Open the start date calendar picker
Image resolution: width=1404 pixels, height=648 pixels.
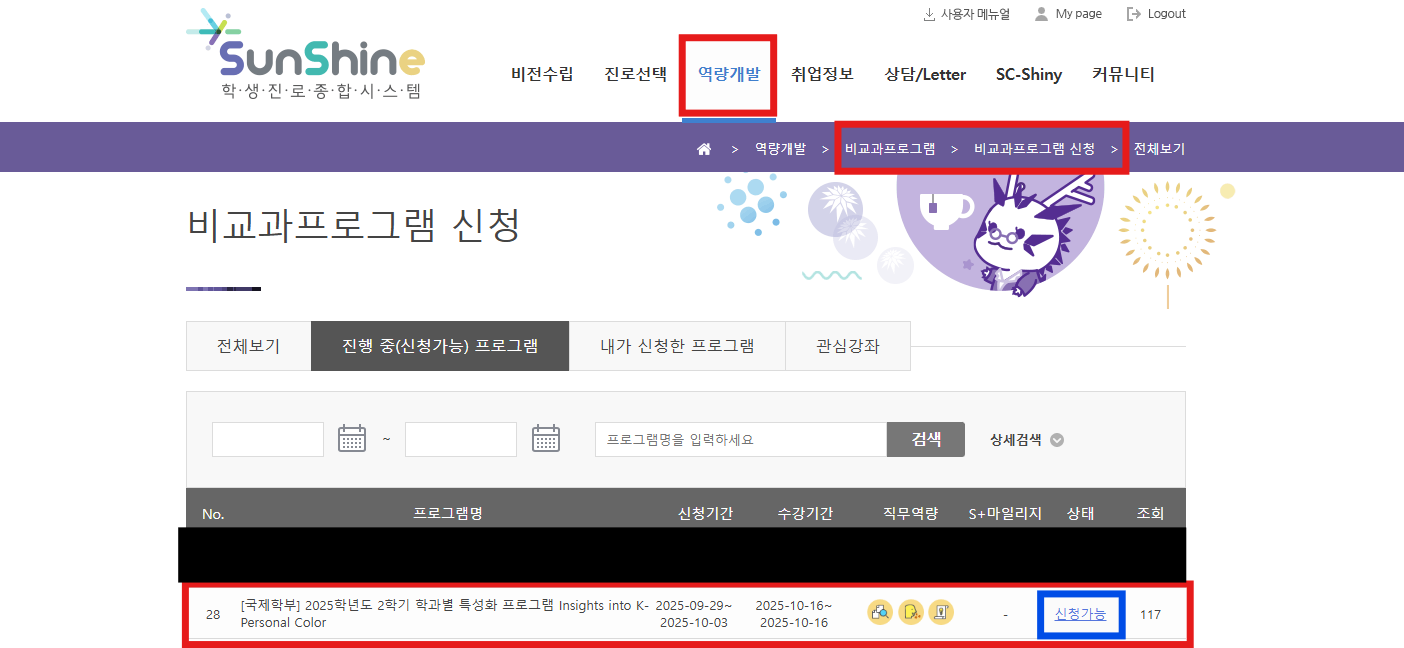click(x=352, y=439)
